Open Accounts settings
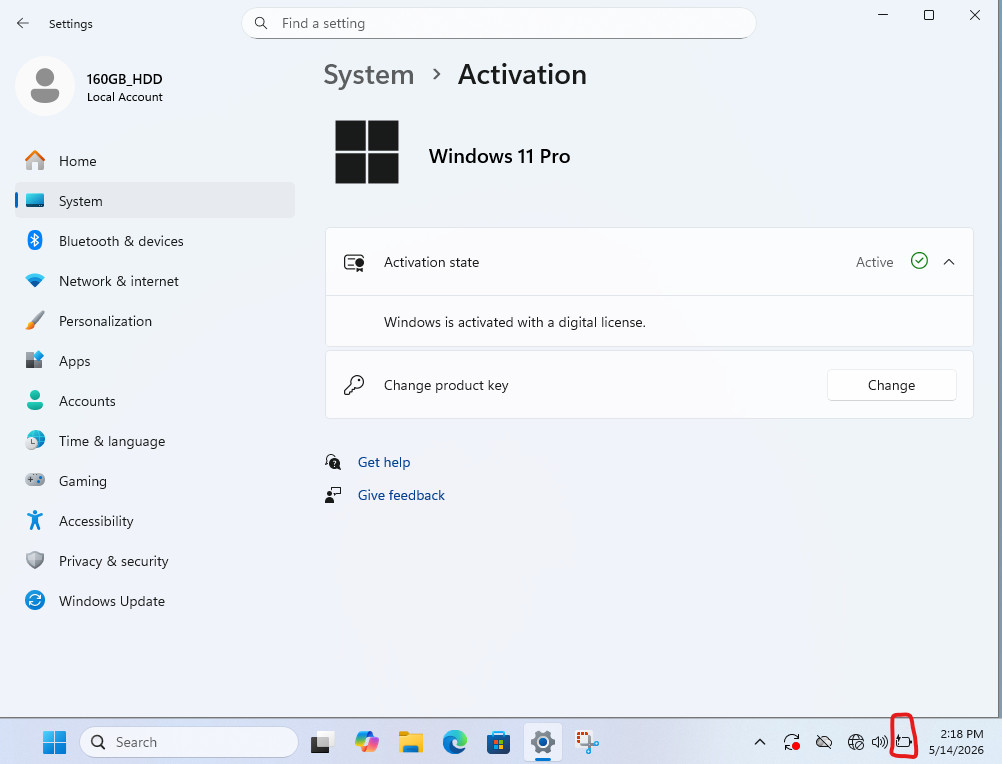1002x764 pixels. (155, 401)
